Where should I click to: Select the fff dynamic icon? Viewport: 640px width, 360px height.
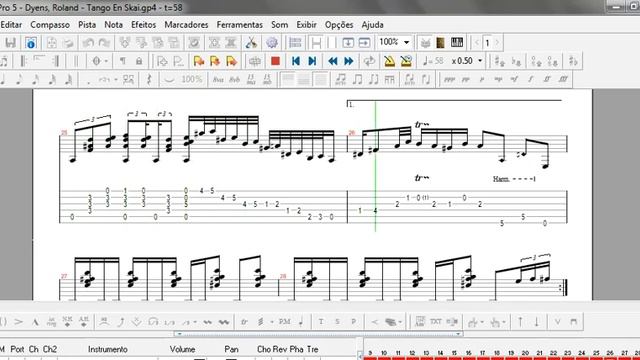click(x=563, y=79)
